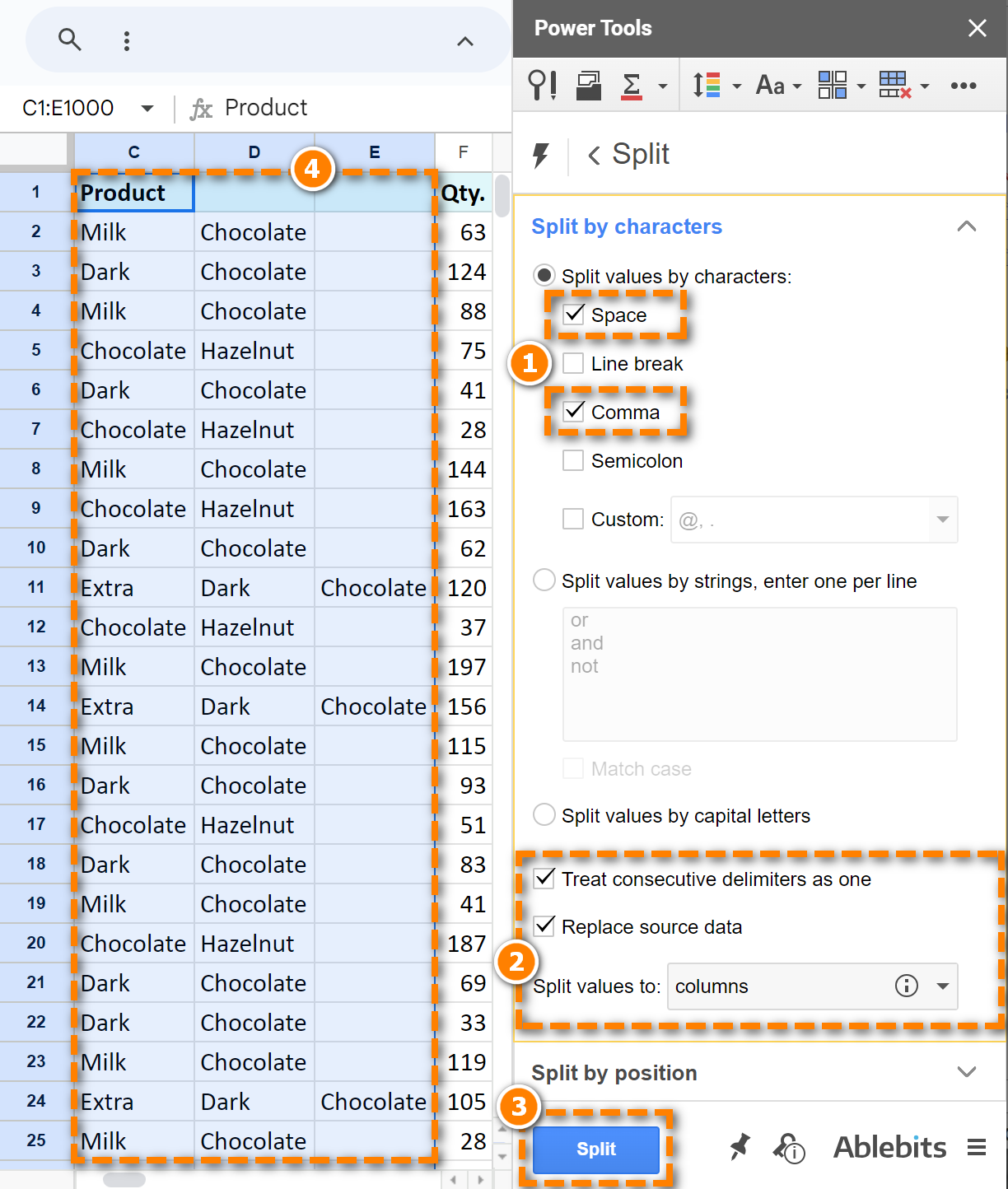Open the name box dropdown arrow
This screenshot has width=1008, height=1189.
[x=147, y=108]
